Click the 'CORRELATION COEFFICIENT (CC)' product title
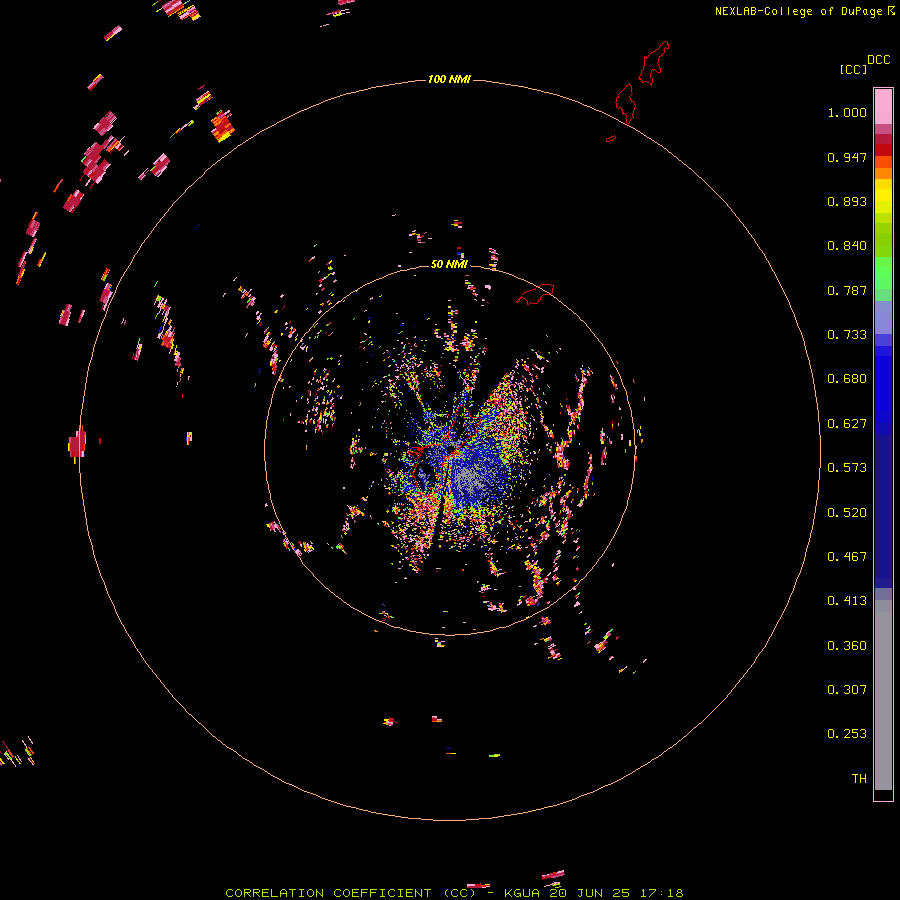Viewport: 900px width, 900px height. [x=351, y=893]
